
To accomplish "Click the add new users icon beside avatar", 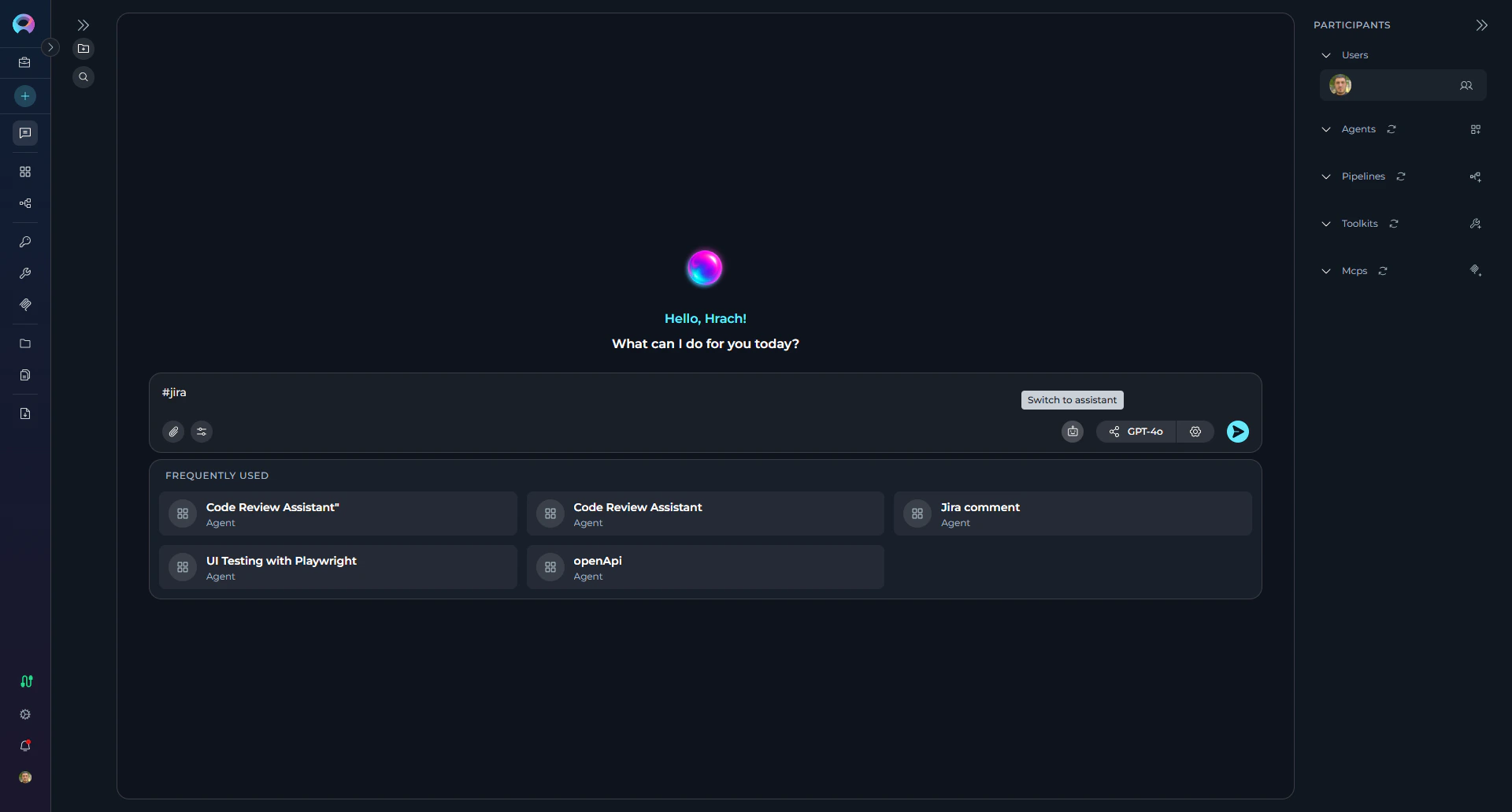I will tap(1466, 85).
